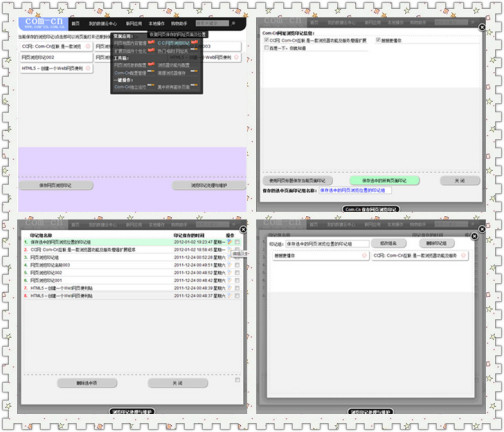This screenshot has height=432, width=504.
Task: Click 印记保存的时间 column header
Action: pos(189,235)
